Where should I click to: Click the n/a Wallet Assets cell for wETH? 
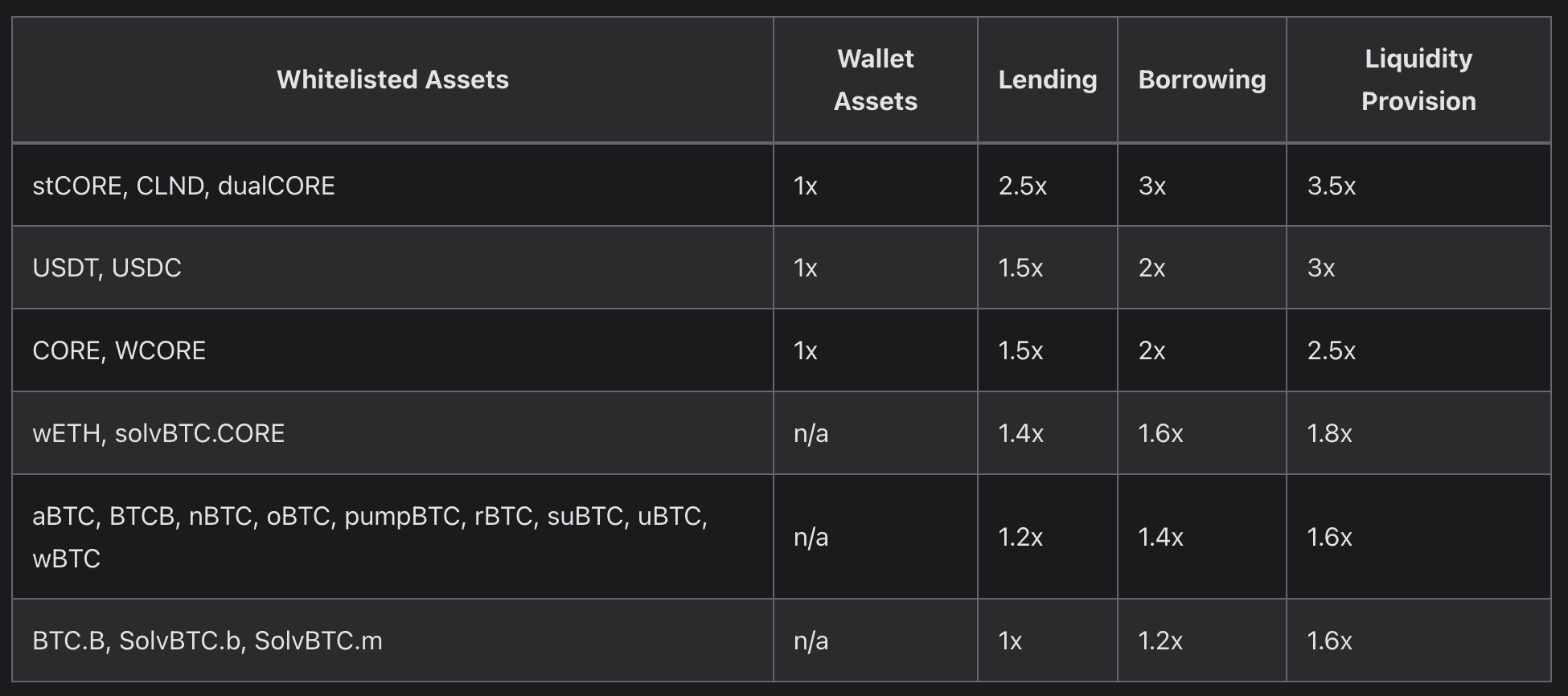pos(811,433)
